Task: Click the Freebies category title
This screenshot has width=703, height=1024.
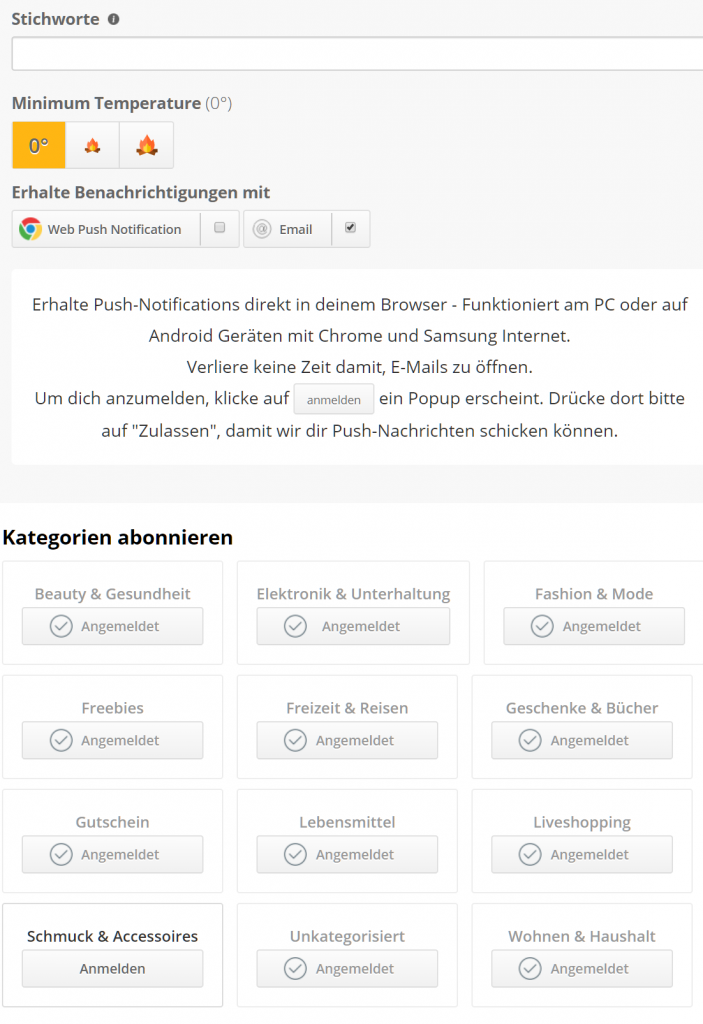Action: coord(112,708)
